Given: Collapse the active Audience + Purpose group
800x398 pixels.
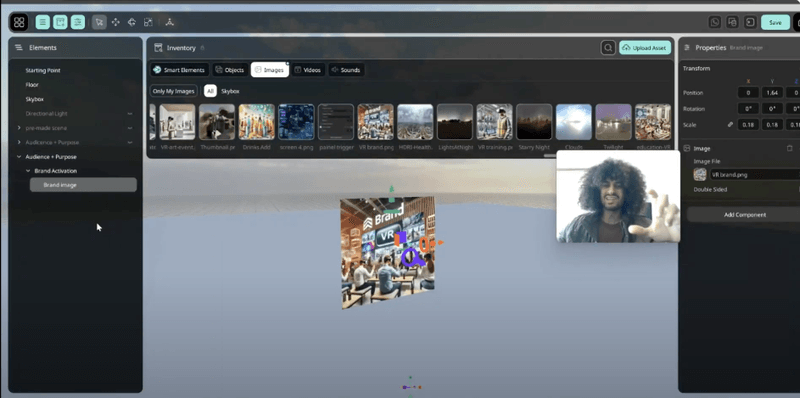Looking at the screenshot, I should pos(19,157).
